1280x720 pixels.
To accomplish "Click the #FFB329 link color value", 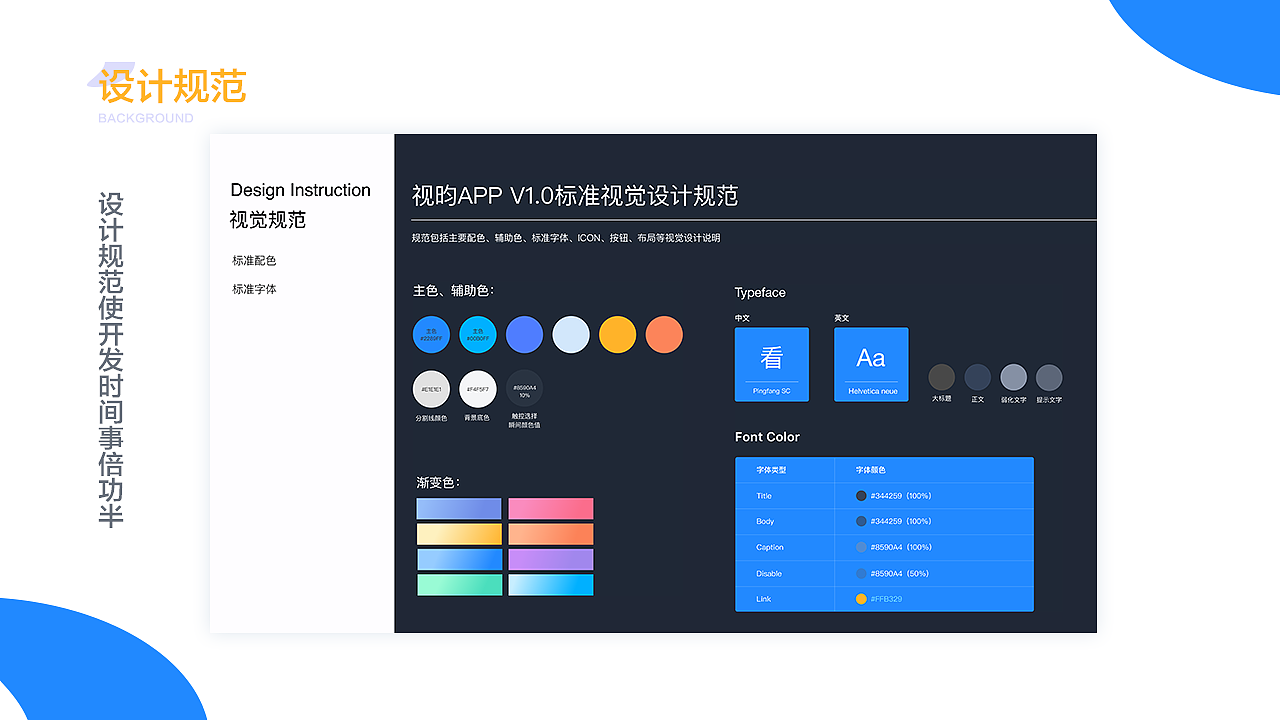I will tap(886, 599).
